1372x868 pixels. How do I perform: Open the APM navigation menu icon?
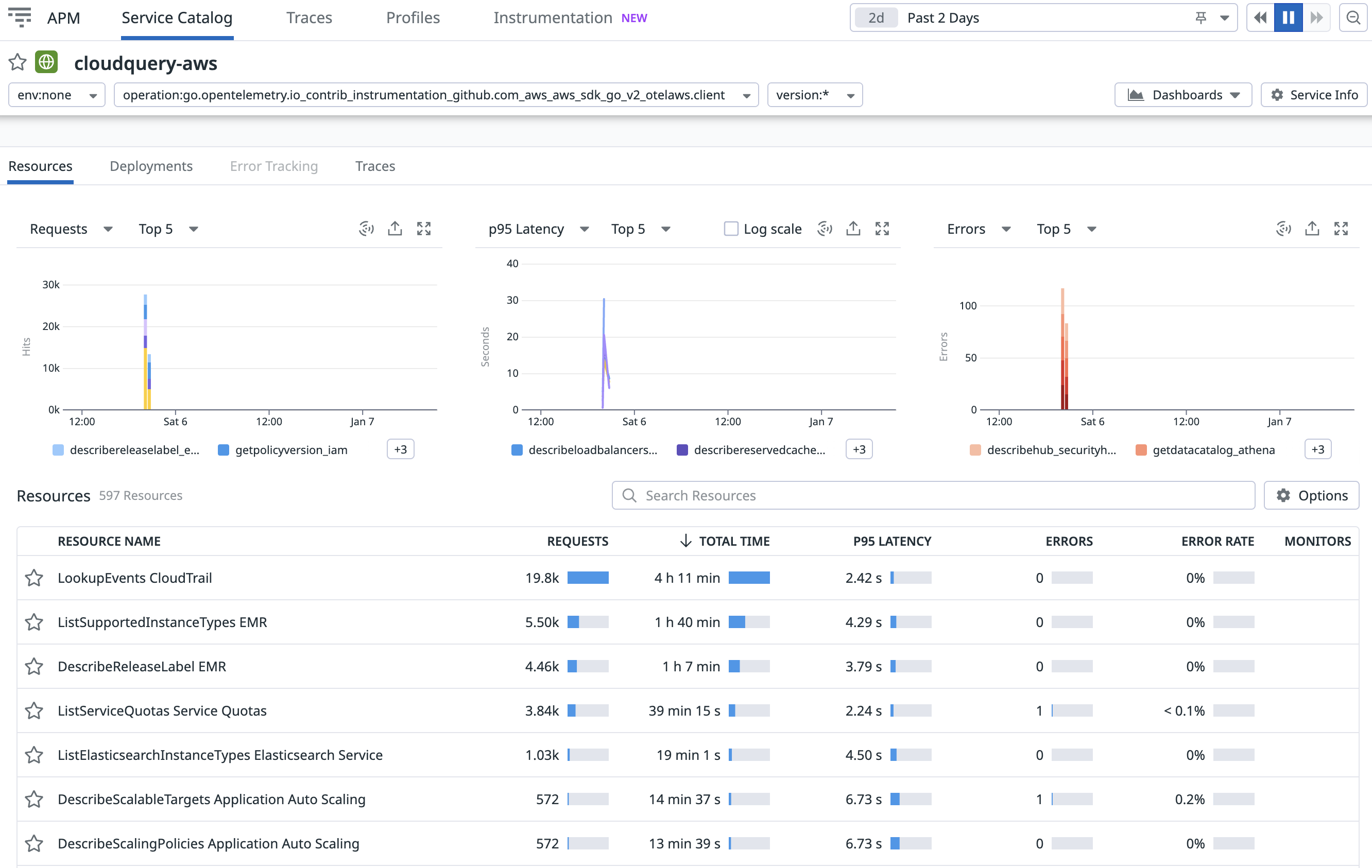(x=20, y=18)
